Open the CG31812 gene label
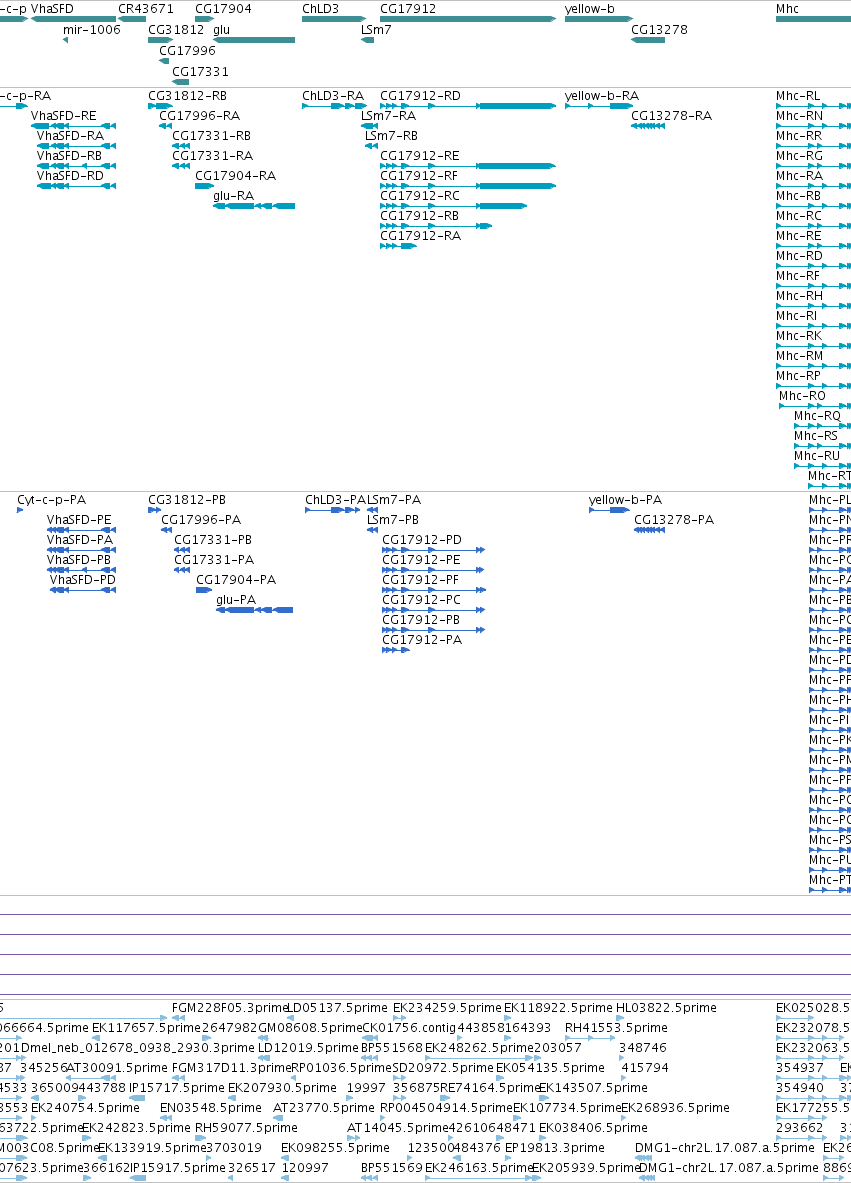 tap(176, 30)
